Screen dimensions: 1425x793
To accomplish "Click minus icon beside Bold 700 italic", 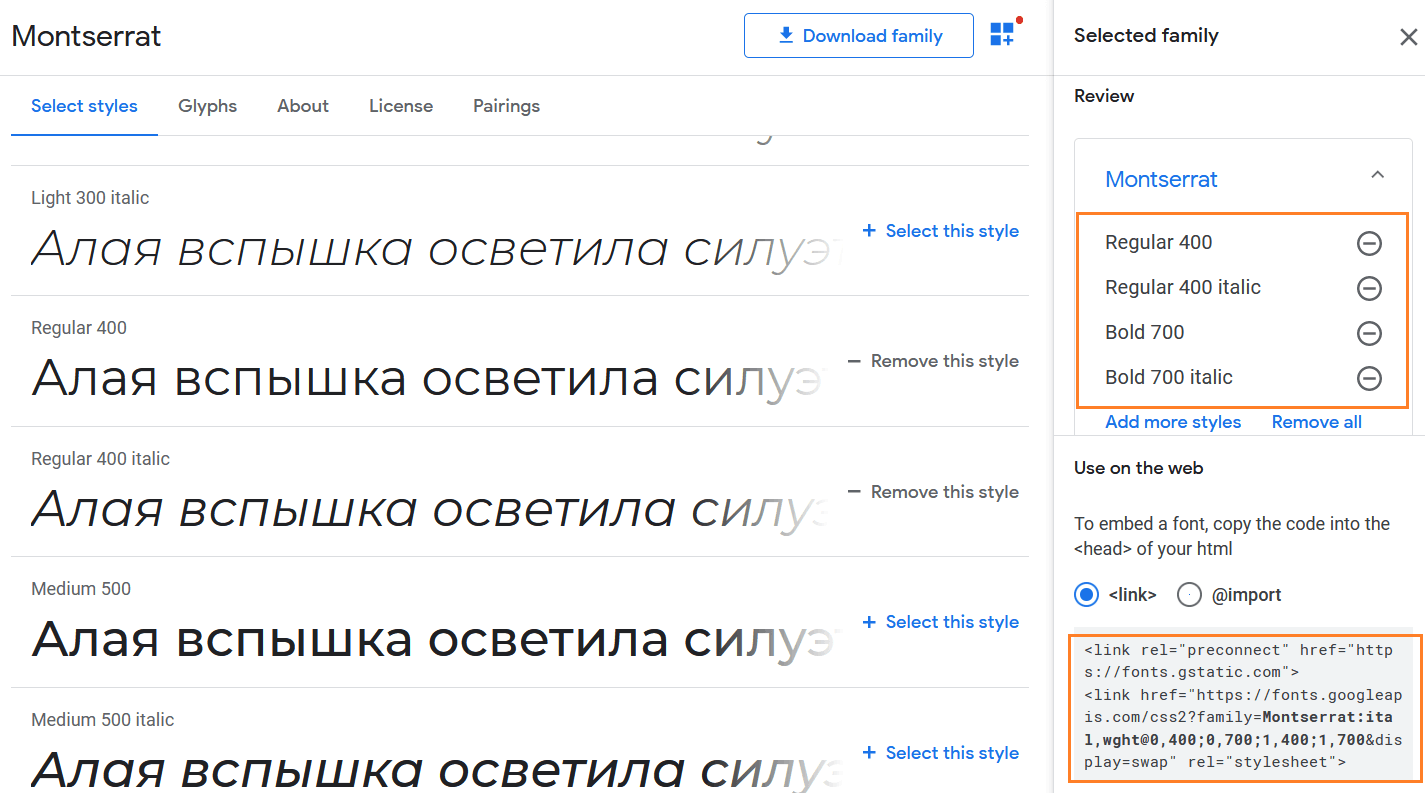I will point(1368,378).
